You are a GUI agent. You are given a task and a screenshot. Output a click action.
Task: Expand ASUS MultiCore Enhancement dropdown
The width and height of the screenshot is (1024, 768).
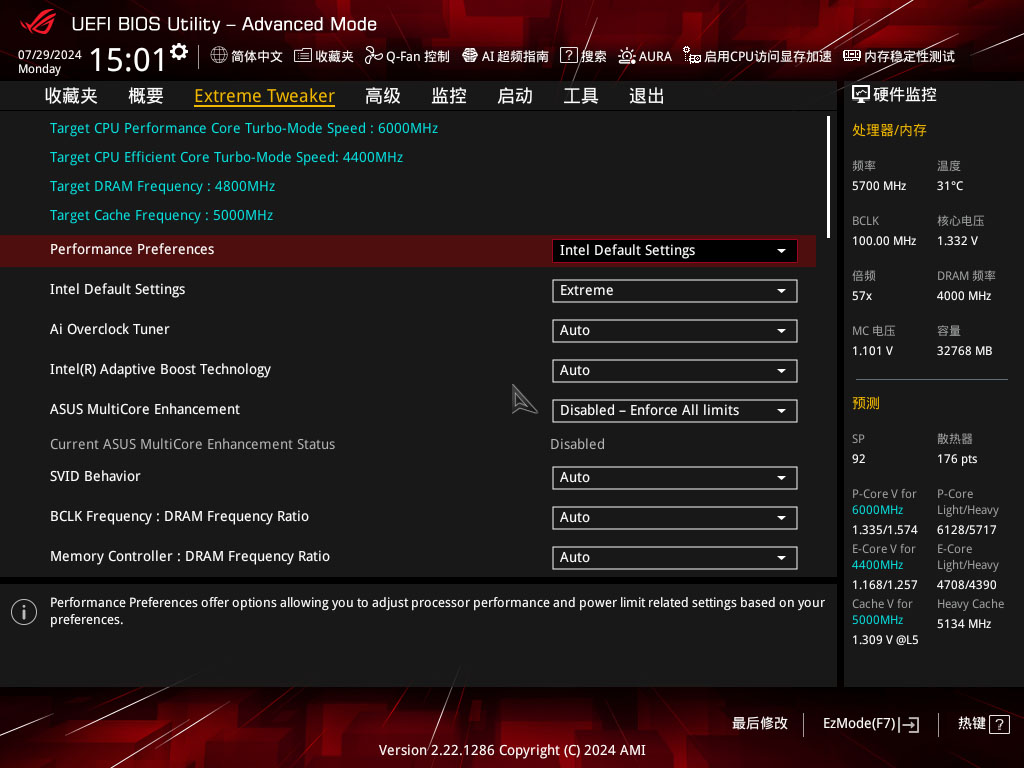point(675,411)
